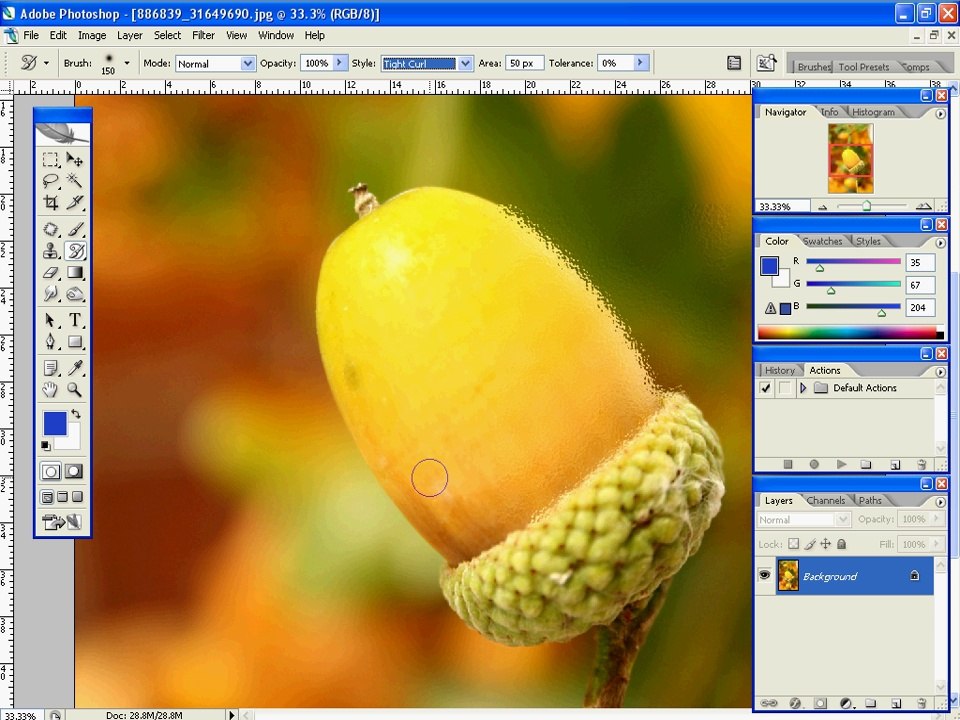This screenshot has width=960, height=720.
Task: Switch to Standard Screen Mode
Action: [47, 497]
